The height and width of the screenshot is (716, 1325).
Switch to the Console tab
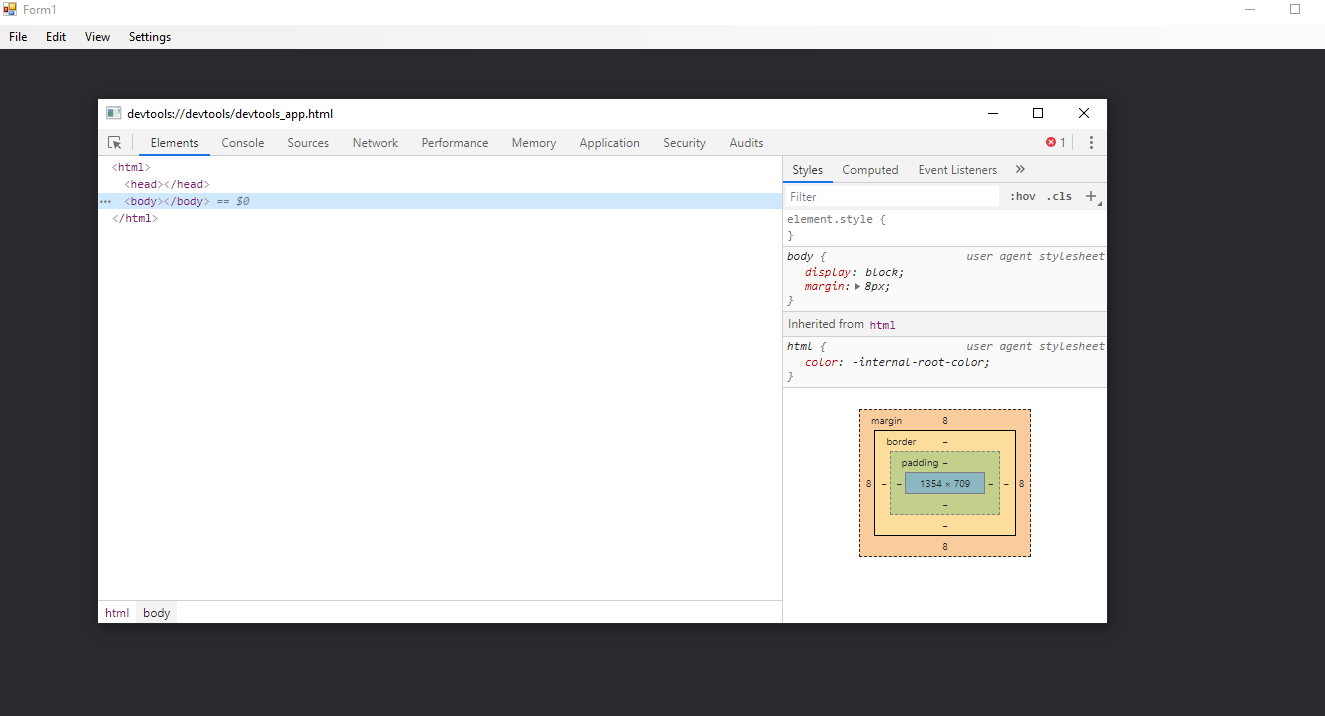point(243,143)
